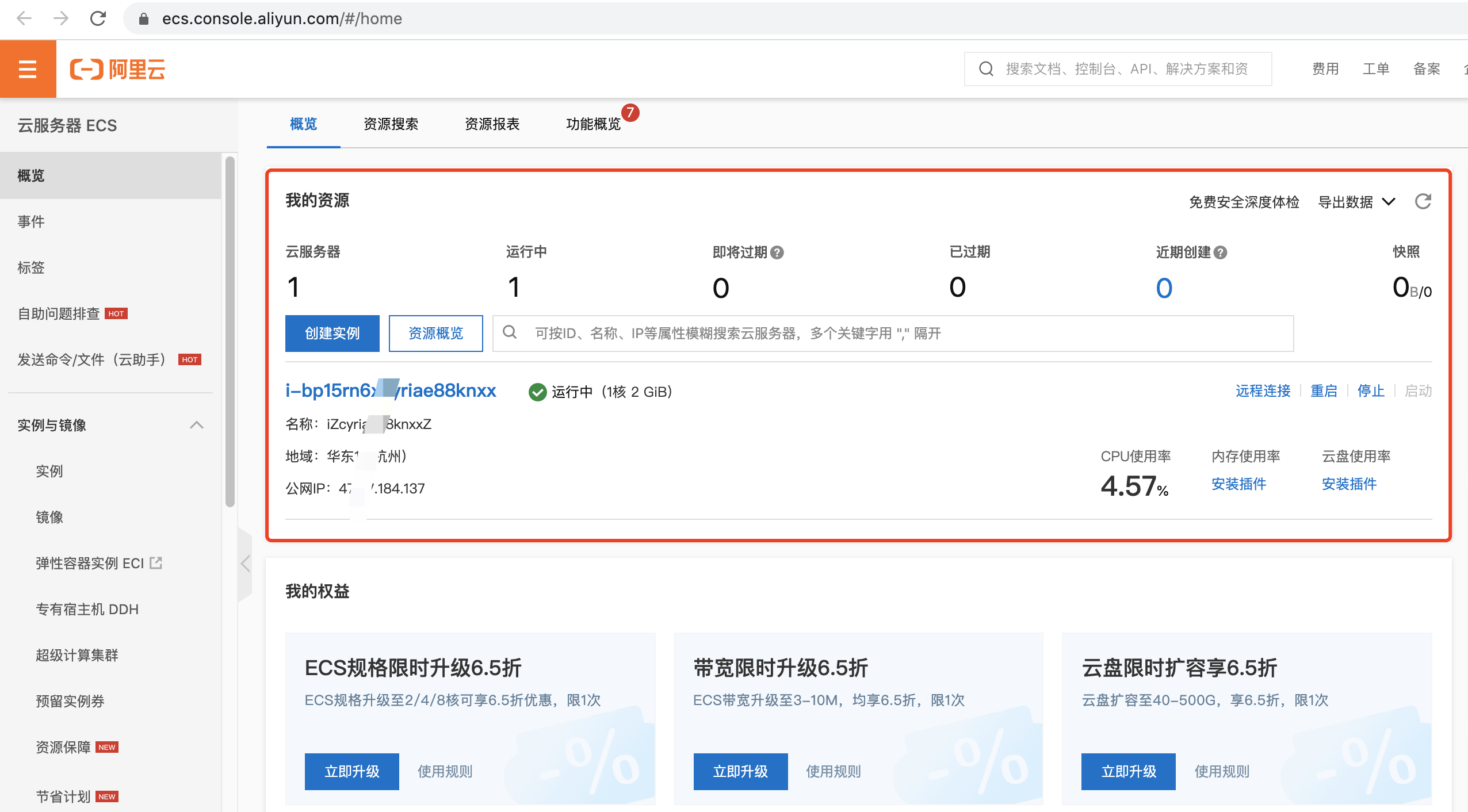The image size is (1468, 812).
Task: Switch to the 功能概览 tab
Action: point(594,124)
